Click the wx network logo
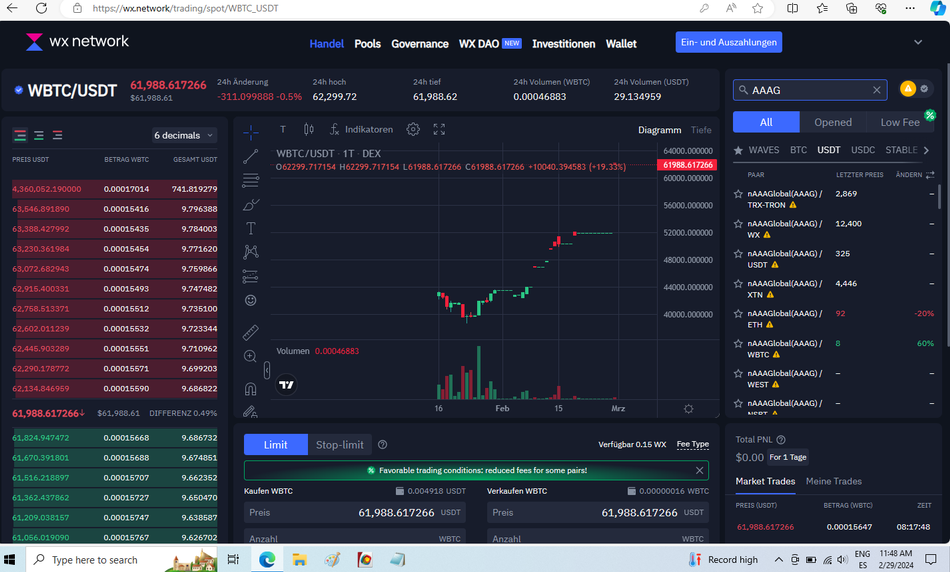This screenshot has width=950, height=572. tap(77, 41)
